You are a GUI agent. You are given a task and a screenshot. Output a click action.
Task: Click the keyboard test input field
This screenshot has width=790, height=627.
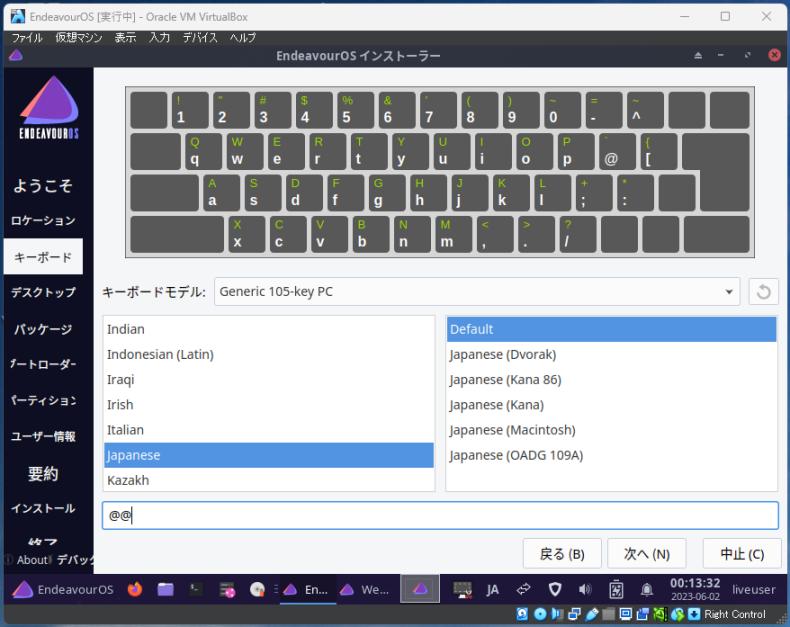[440, 516]
